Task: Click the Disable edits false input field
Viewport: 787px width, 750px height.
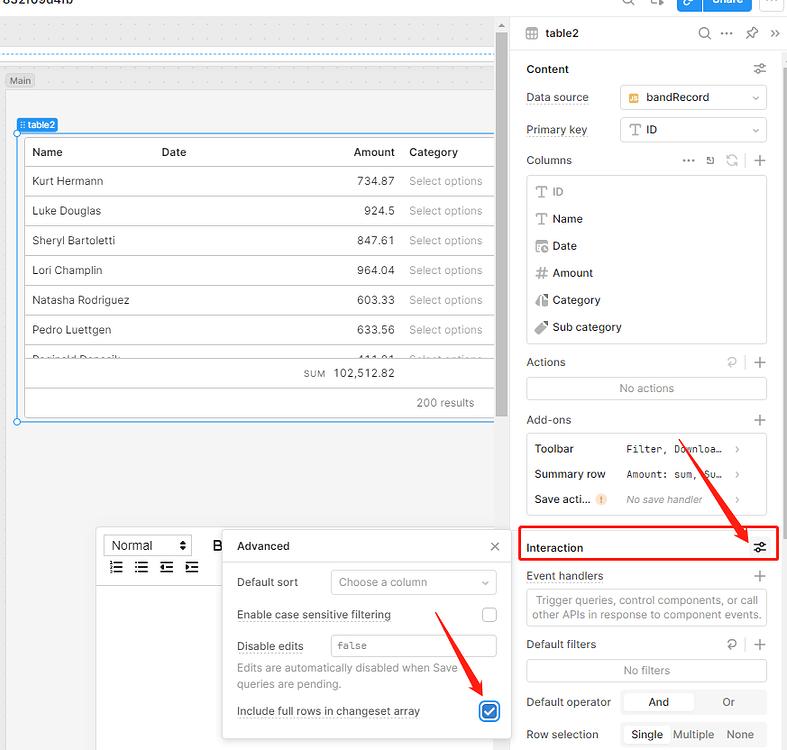Action: tap(414, 646)
